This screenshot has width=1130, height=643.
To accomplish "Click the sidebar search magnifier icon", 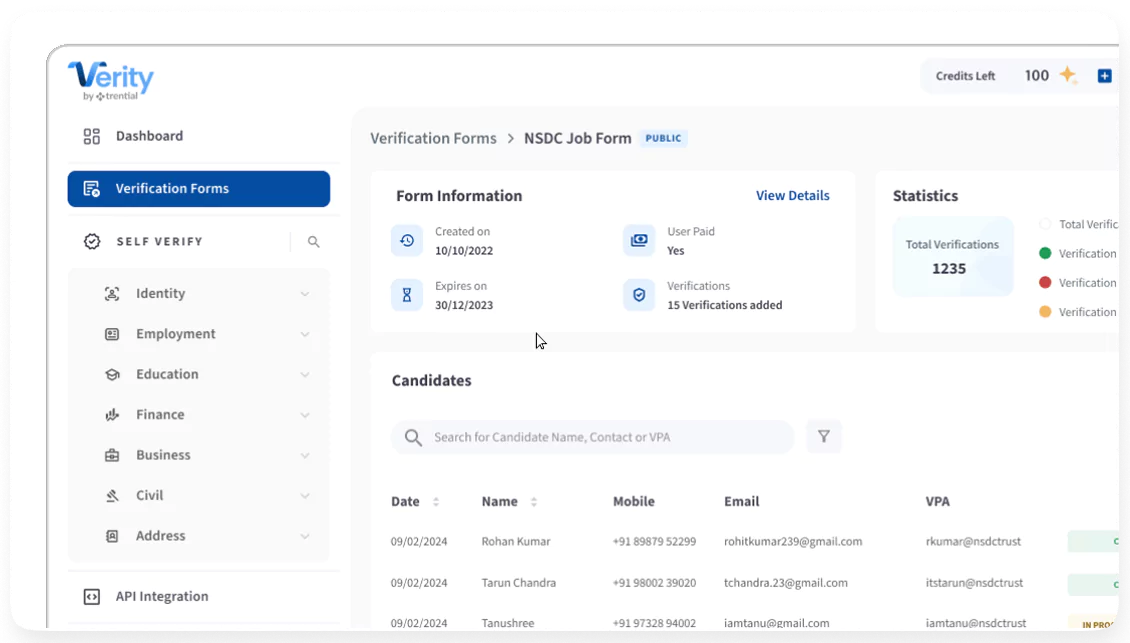I will pyautogui.click(x=314, y=242).
